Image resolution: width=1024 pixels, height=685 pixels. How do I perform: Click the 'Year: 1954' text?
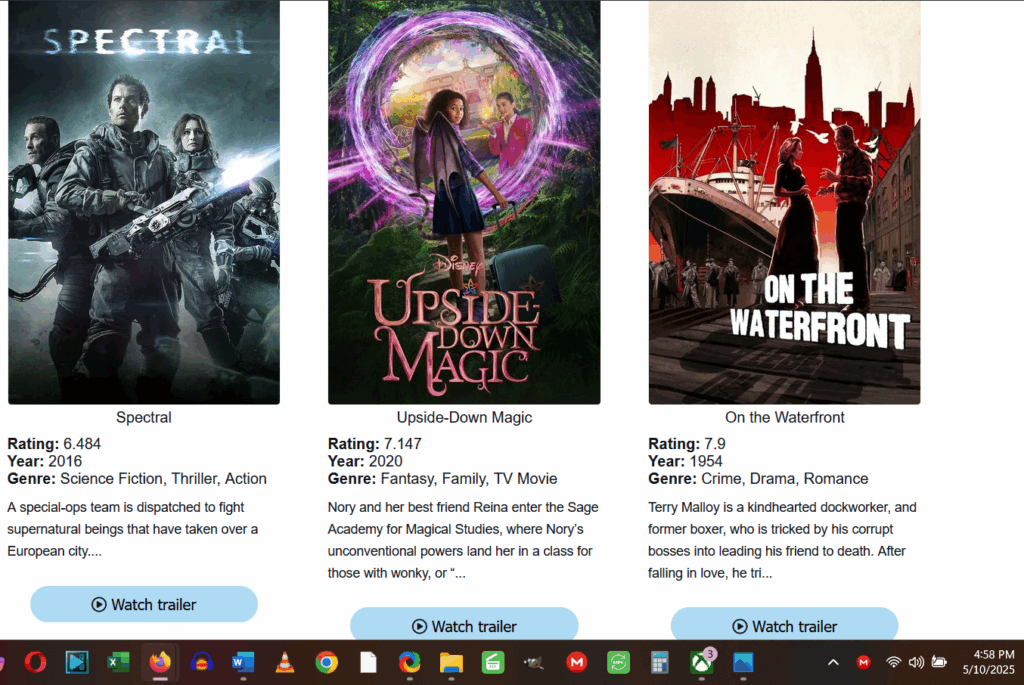pos(685,461)
